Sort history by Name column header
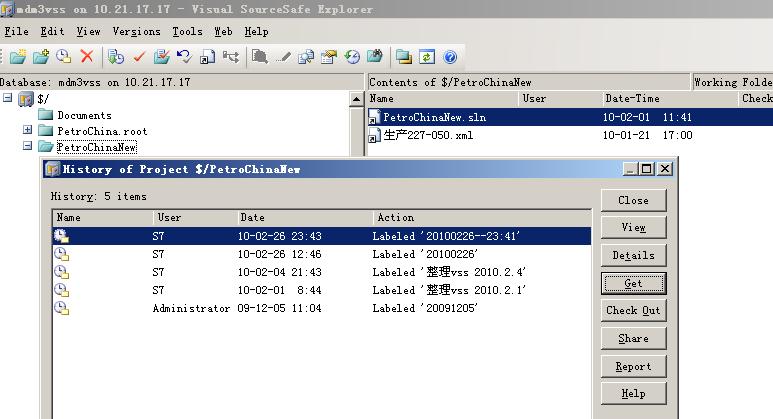Image resolution: width=773 pixels, height=419 pixels. point(103,217)
